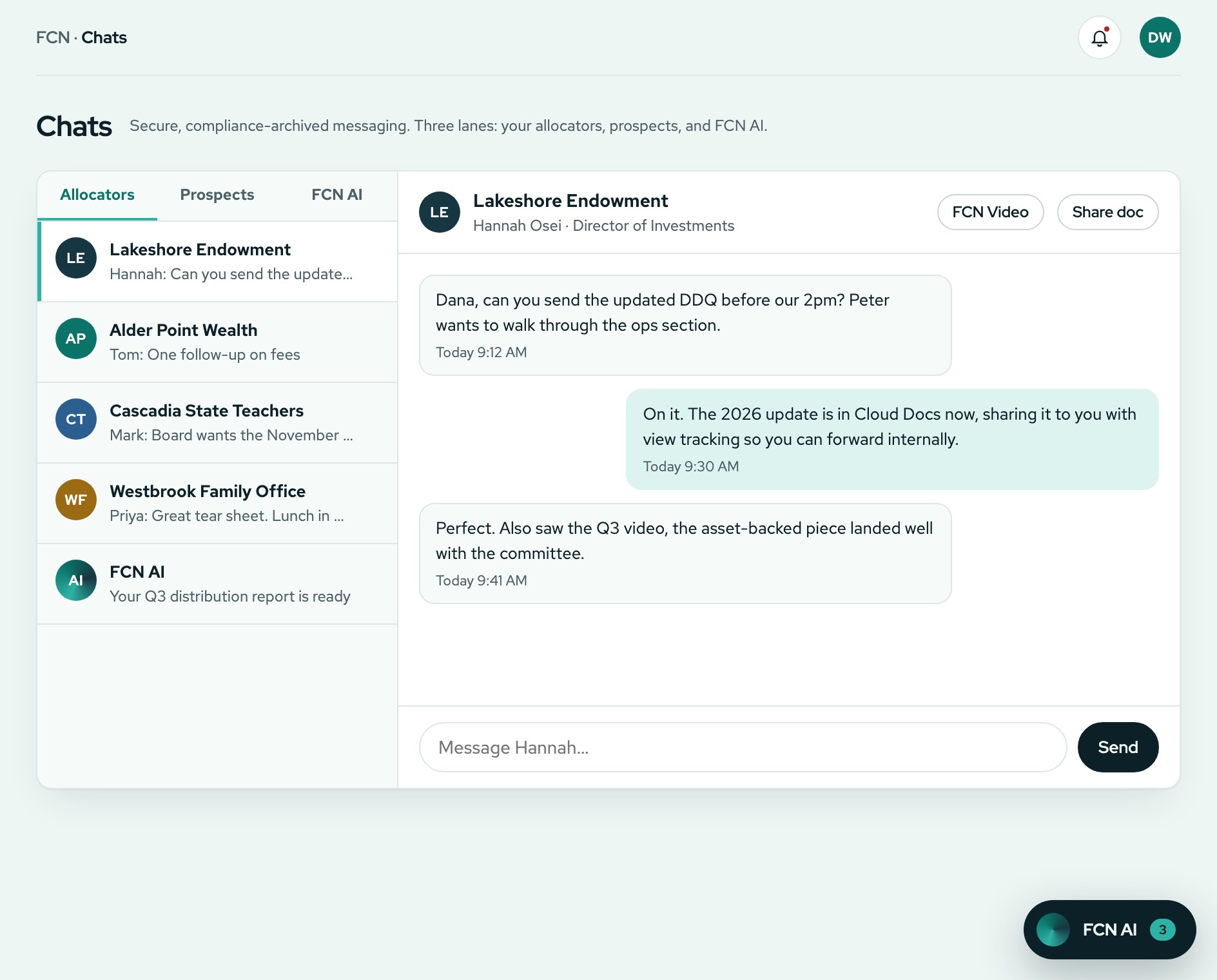Start an FCN Video call
This screenshot has width=1217, height=980.
tap(990, 212)
